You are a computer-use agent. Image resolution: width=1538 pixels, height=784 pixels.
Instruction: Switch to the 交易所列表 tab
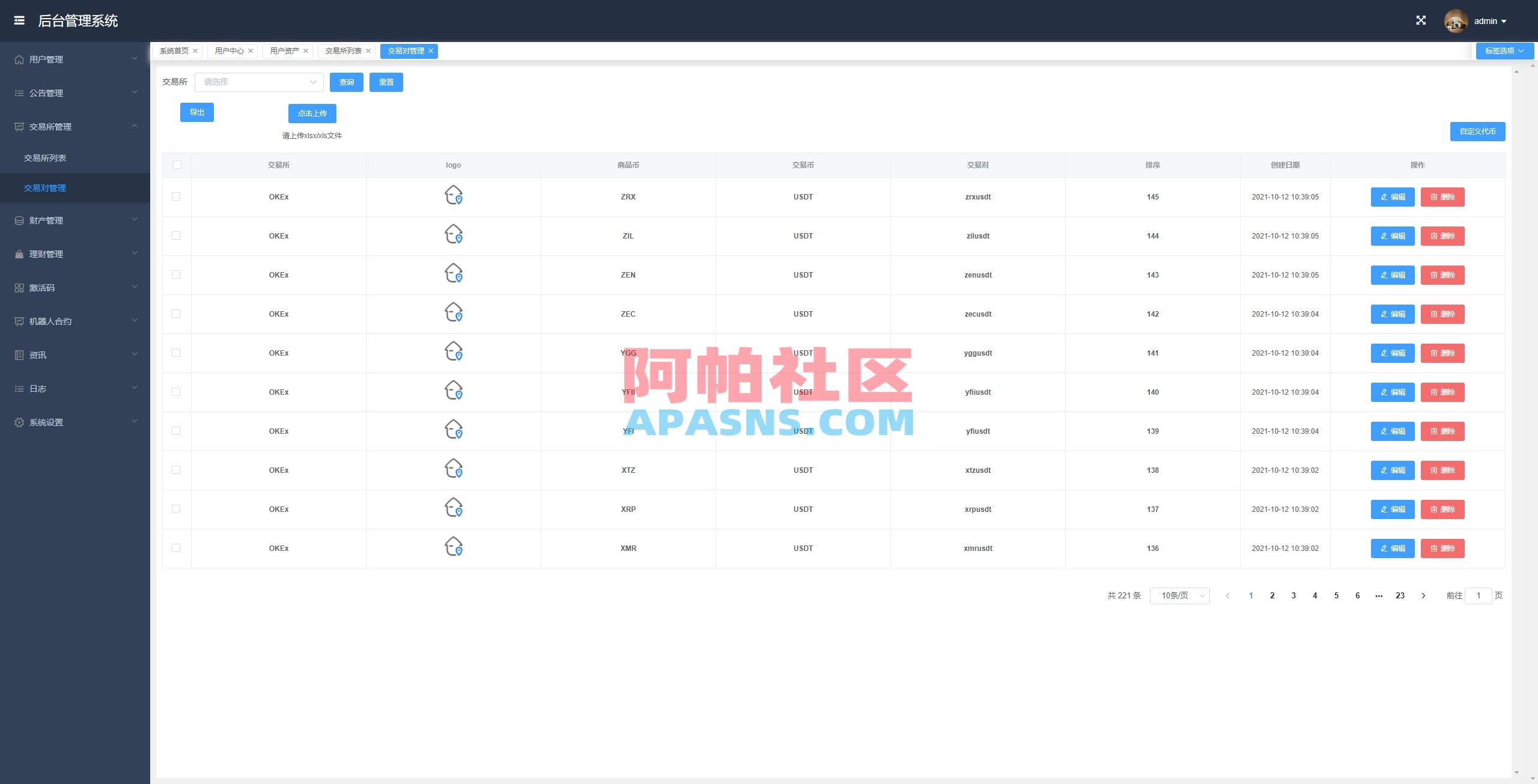(342, 50)
